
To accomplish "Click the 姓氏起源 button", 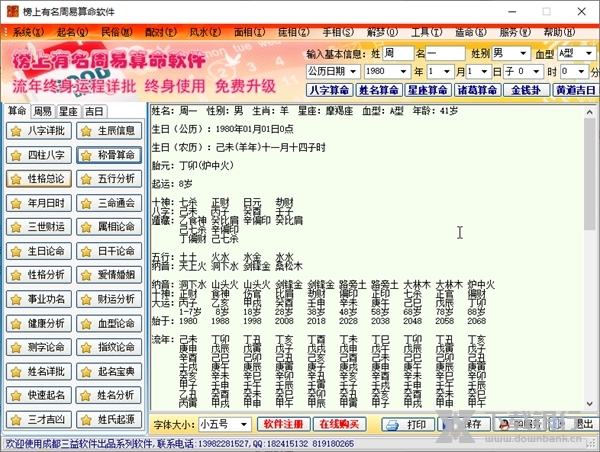I will click(109, 420).
